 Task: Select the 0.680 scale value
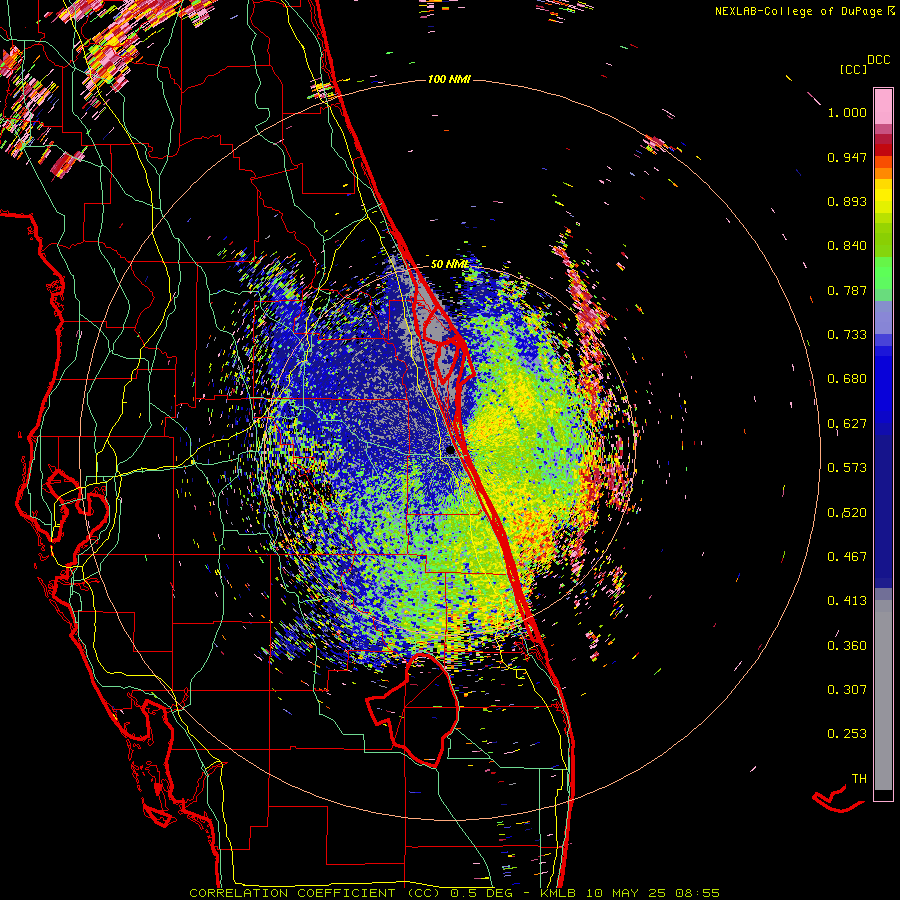pos(847,379)
